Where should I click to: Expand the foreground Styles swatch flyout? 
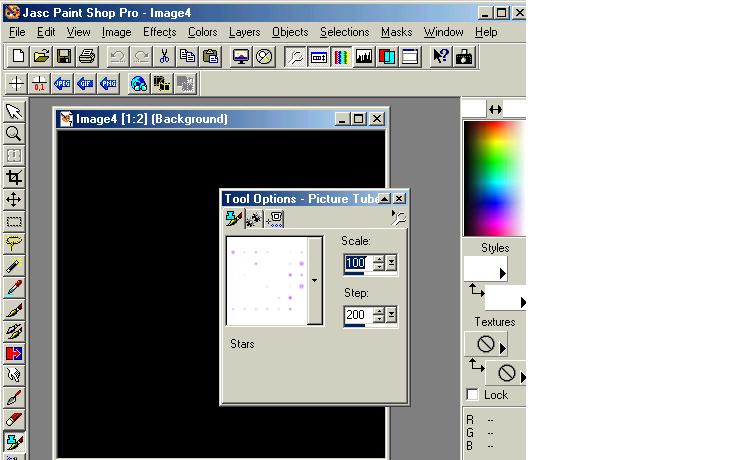[x=502, y=272]
